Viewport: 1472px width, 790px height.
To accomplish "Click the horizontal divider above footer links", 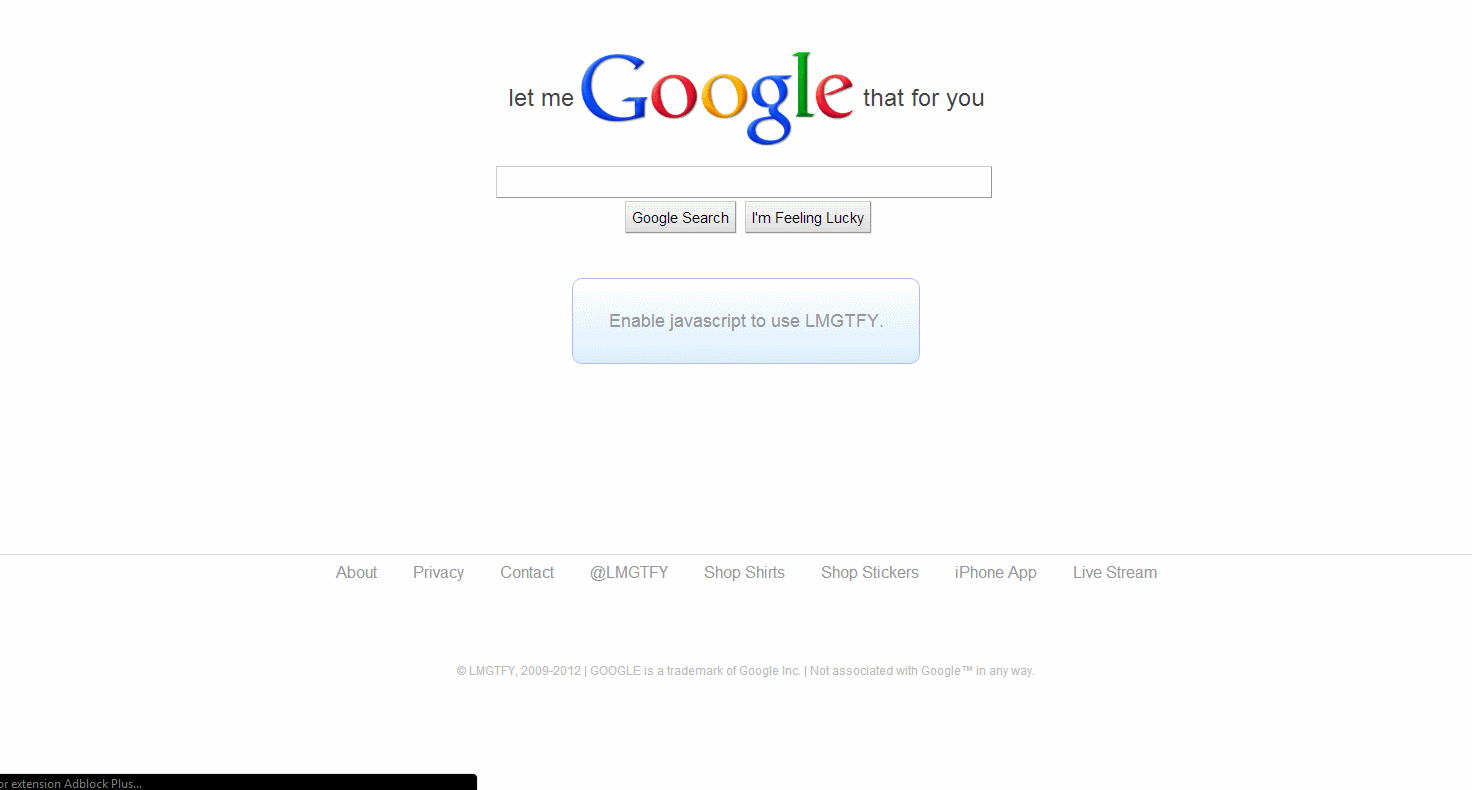I will (736, 554).
